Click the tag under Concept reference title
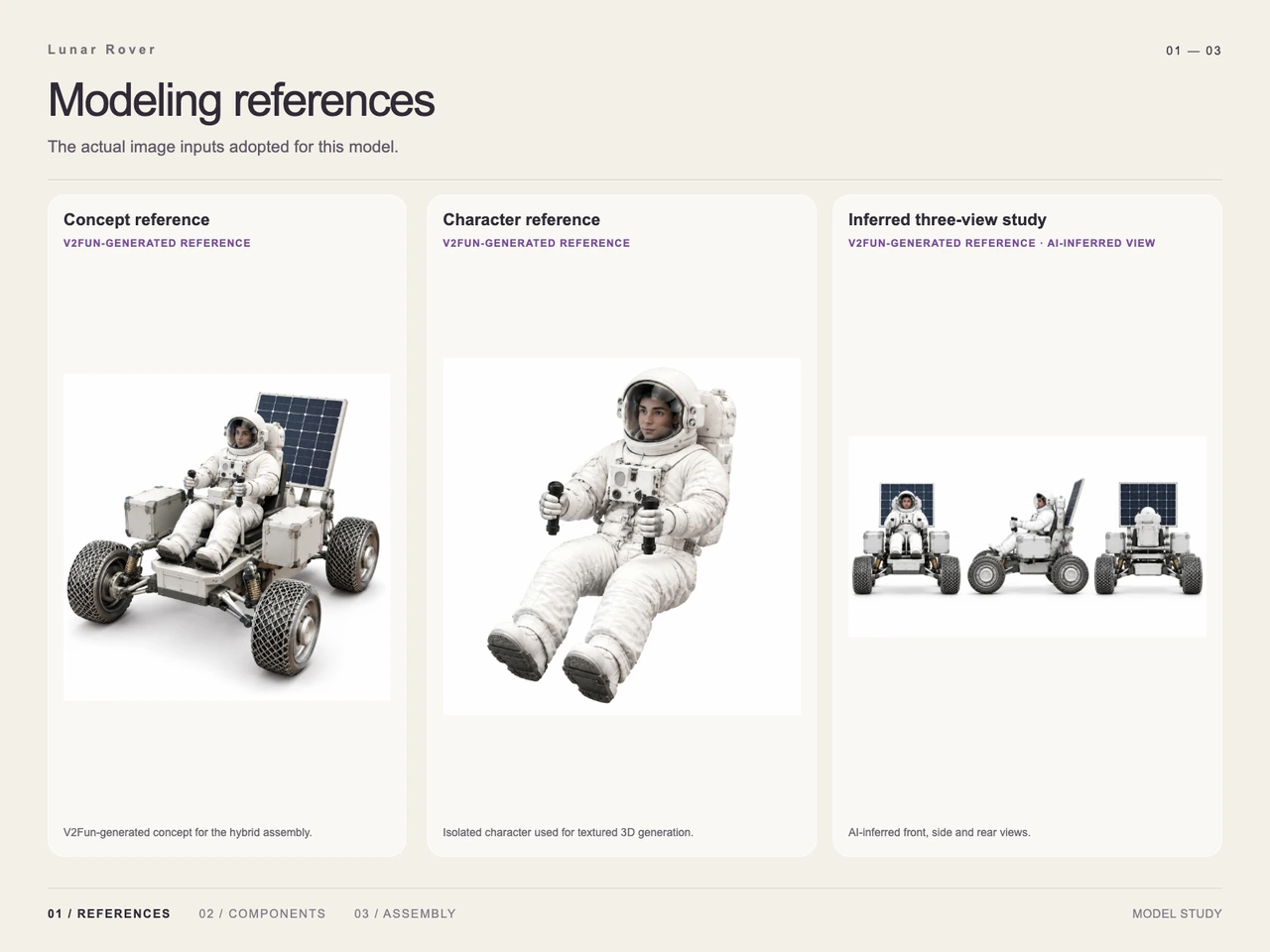This screenshot has width=1270, height=952. (x=157, y=243)
